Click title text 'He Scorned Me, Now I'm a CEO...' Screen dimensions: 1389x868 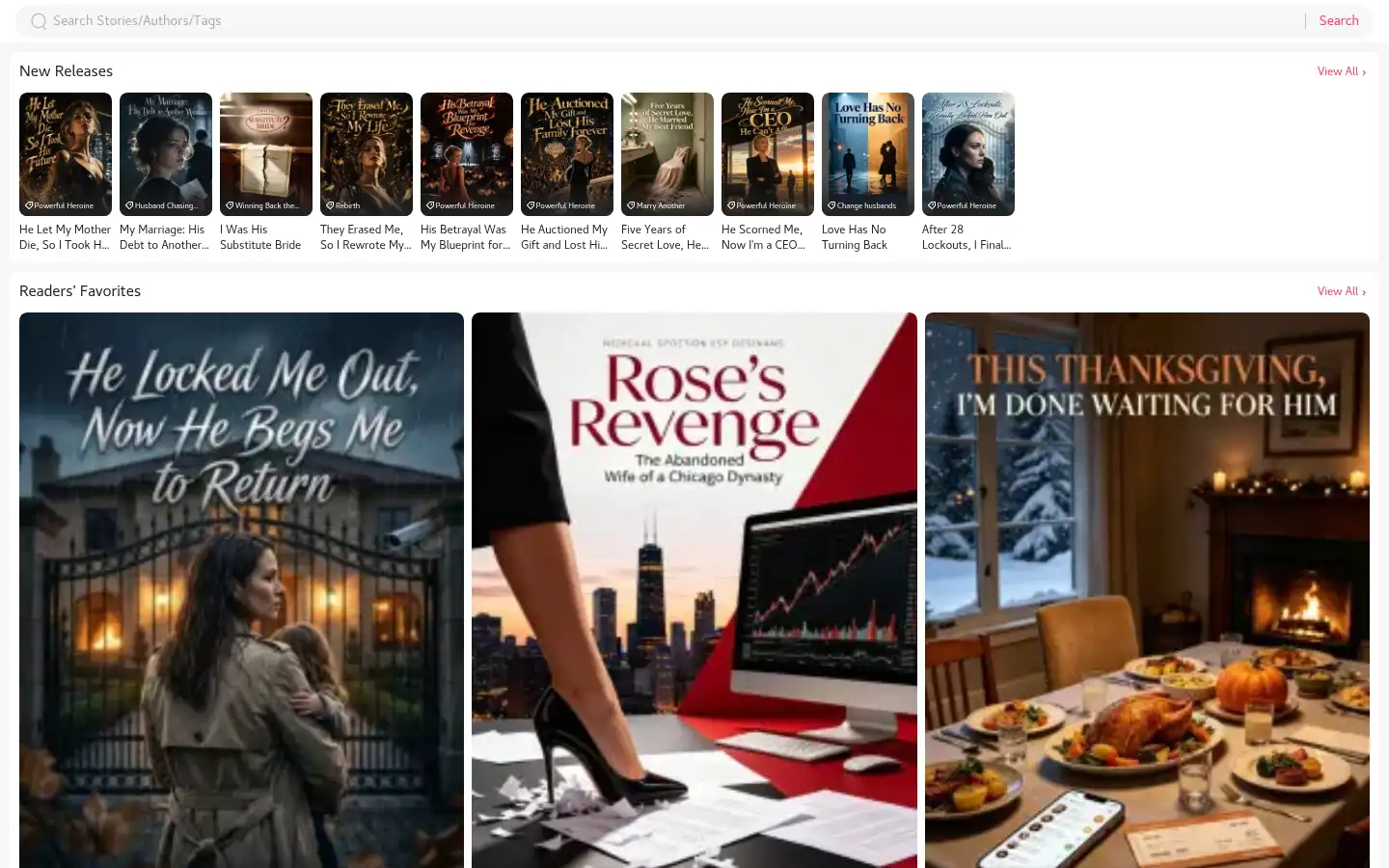tap(764, 237)
